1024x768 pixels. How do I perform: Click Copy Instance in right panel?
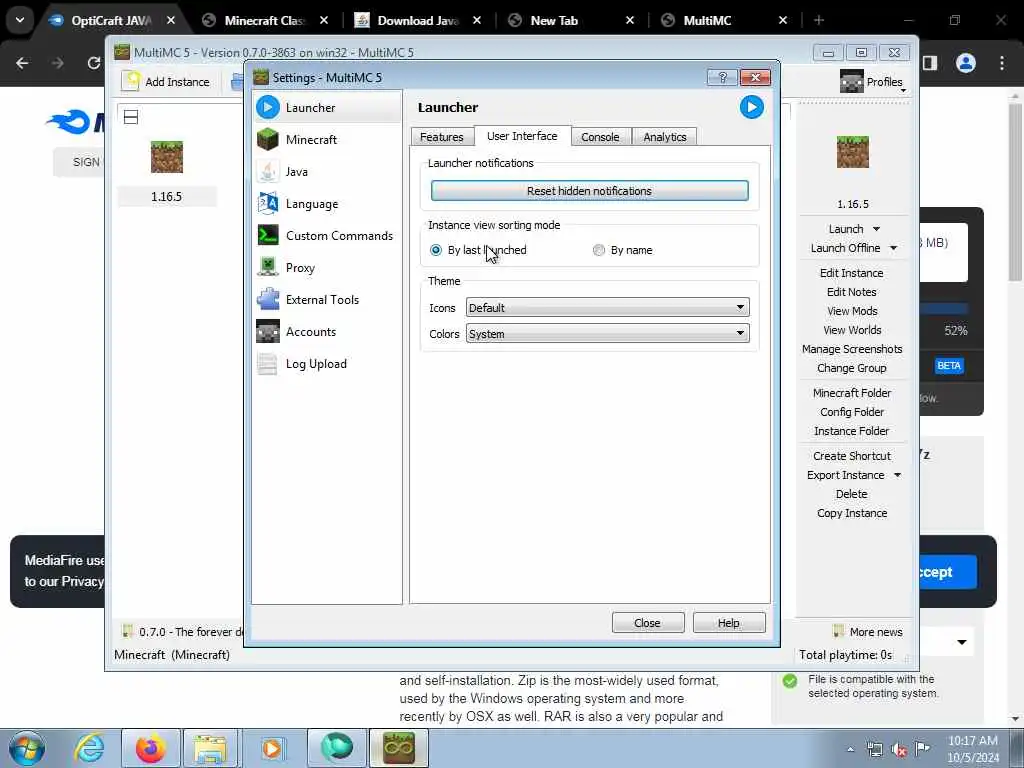[x=852, y=513]
